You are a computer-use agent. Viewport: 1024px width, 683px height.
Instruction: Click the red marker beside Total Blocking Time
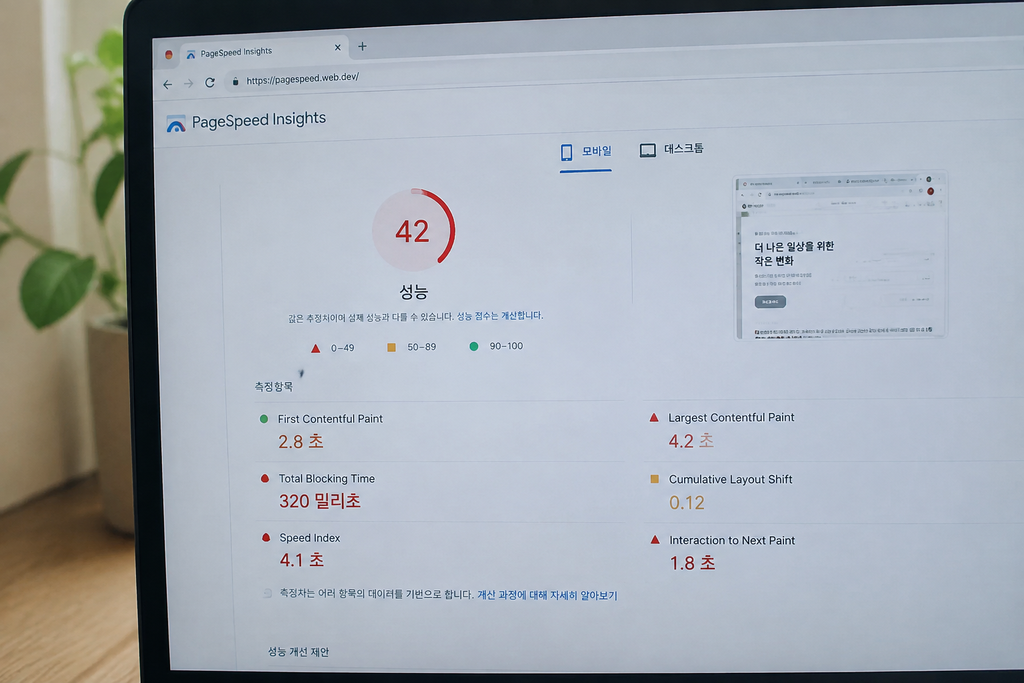264,479
